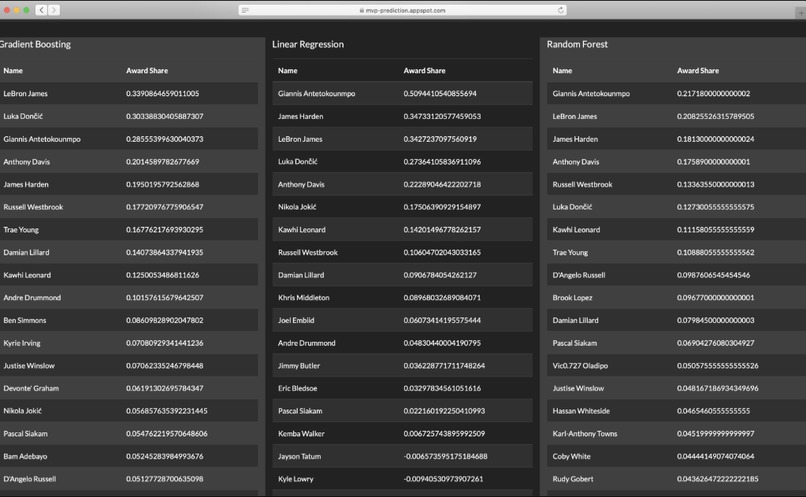
Task: Select Giannis Antetokounmpo in Linear Regression table
Action: (316, 94)
